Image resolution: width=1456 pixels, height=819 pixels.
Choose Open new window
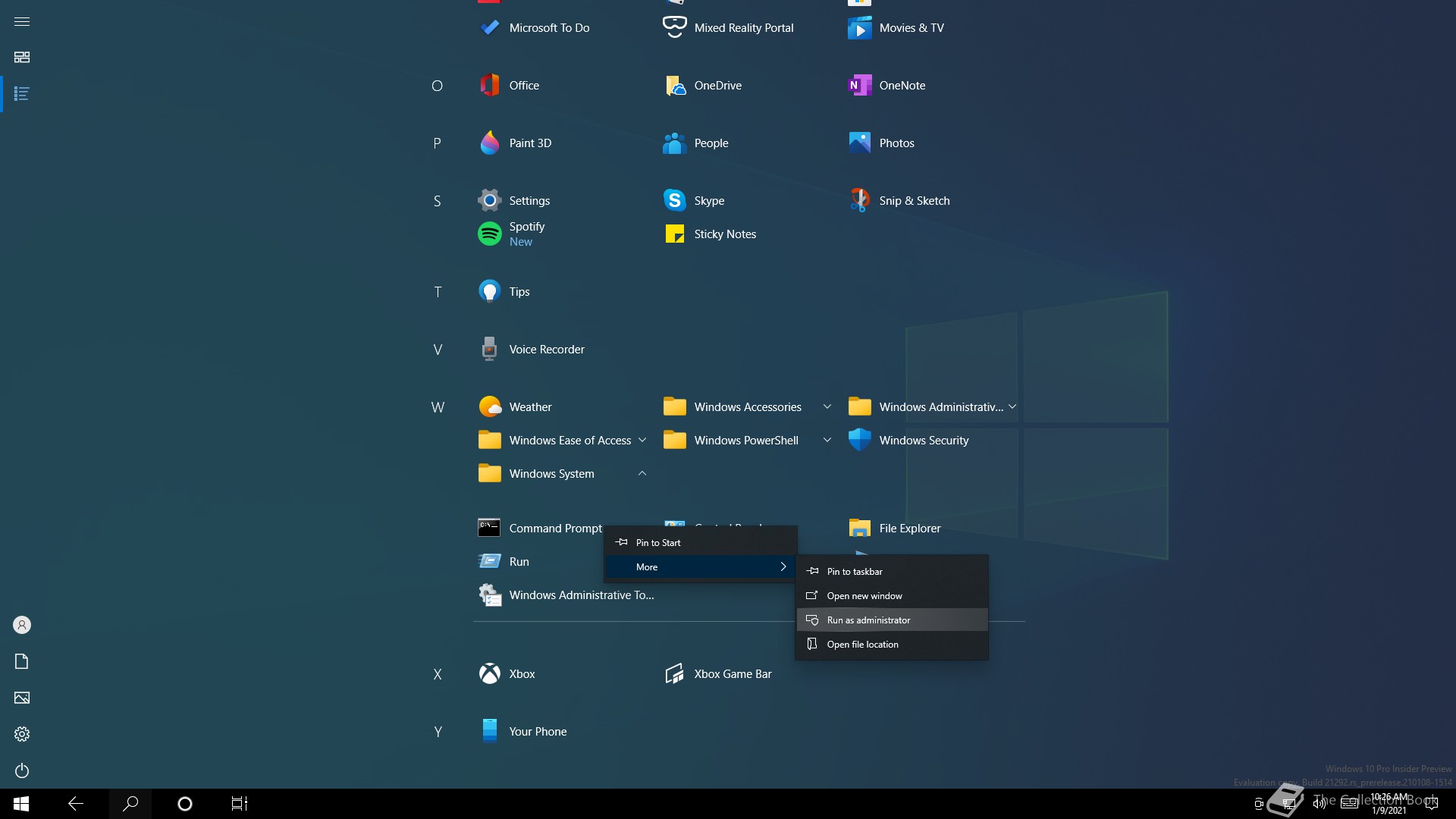(892, 596)
